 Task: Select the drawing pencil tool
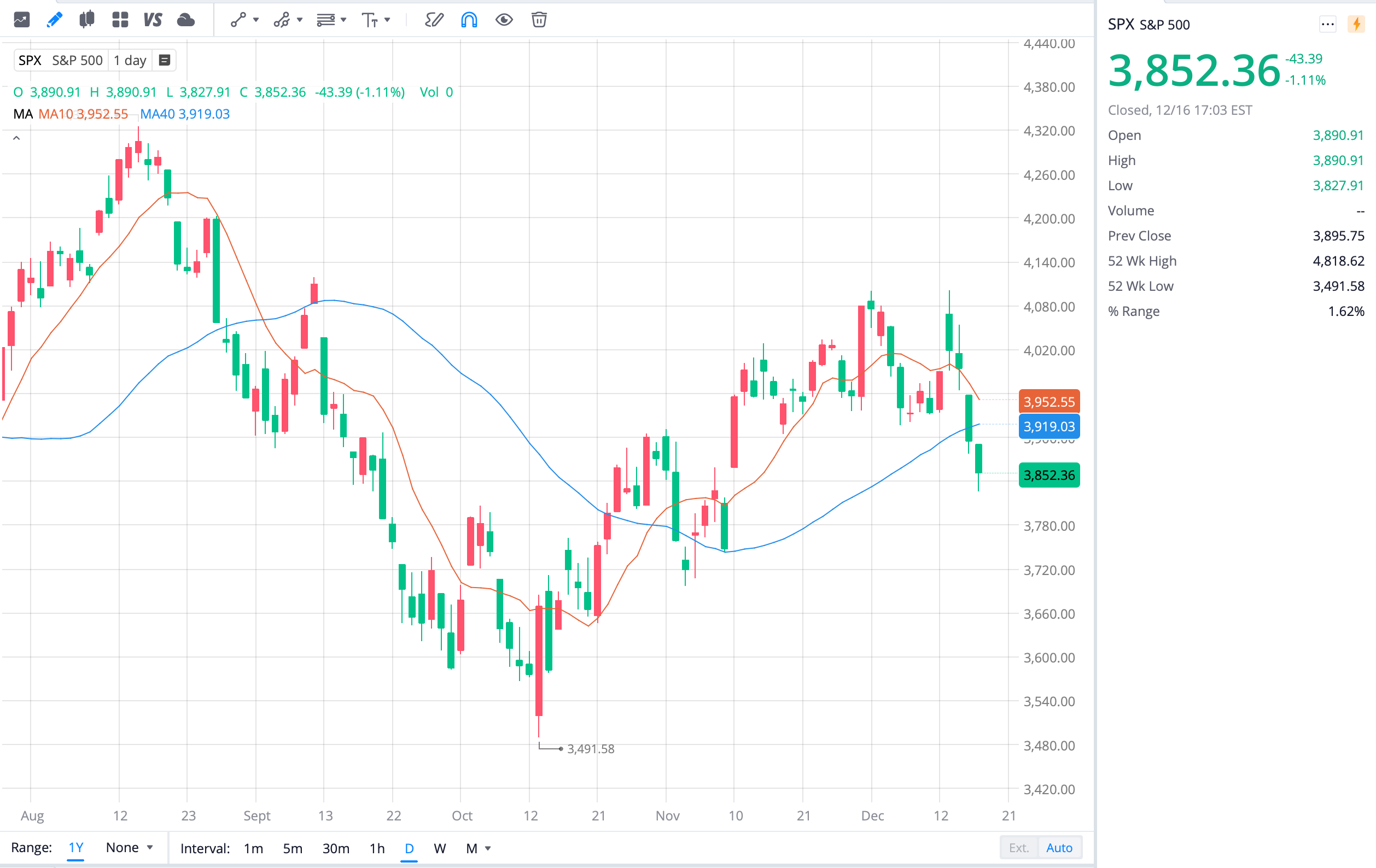[x=54, y=20]
